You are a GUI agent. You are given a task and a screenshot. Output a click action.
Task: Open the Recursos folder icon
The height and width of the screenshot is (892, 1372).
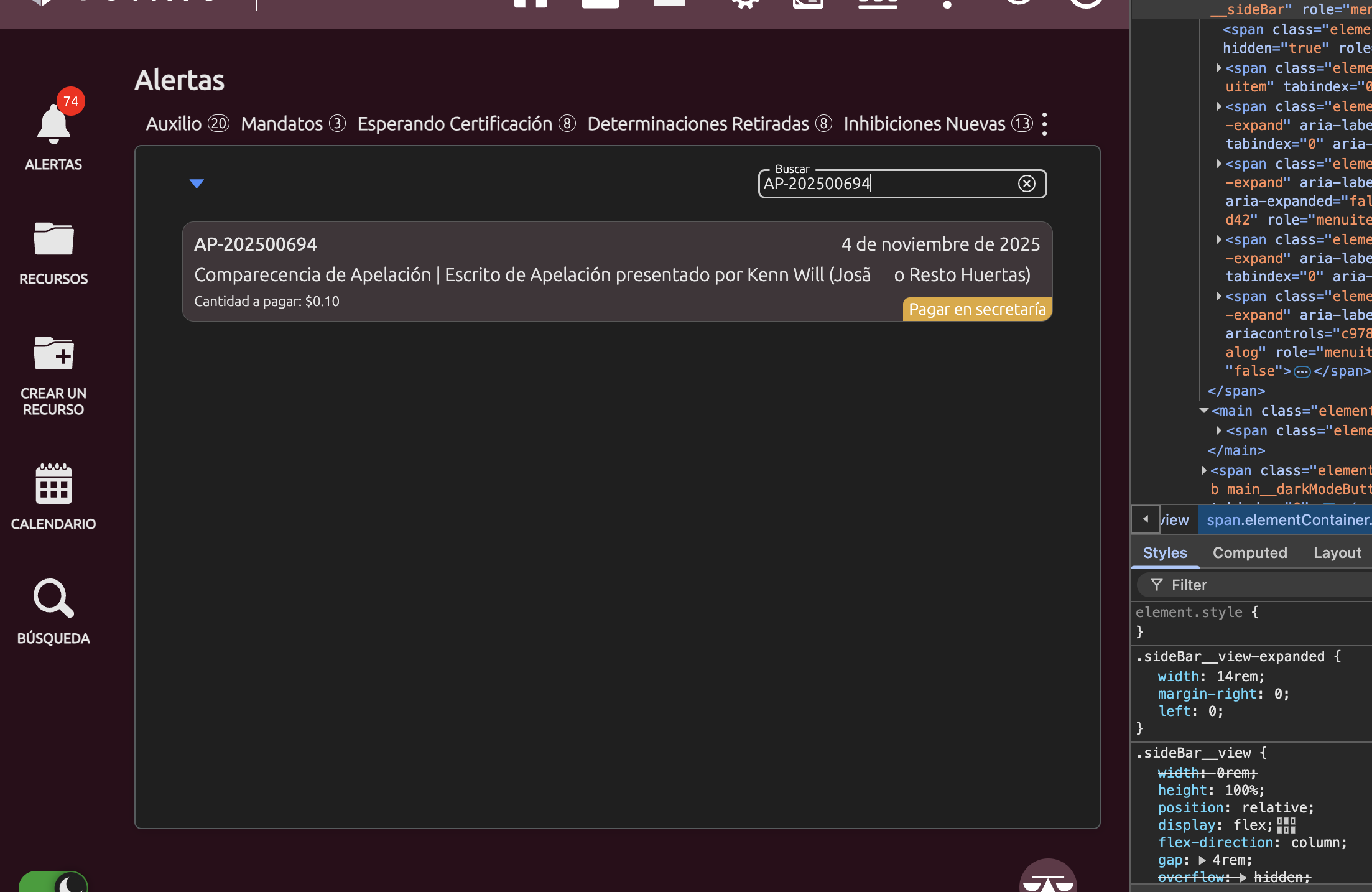(x=53, y=239)
